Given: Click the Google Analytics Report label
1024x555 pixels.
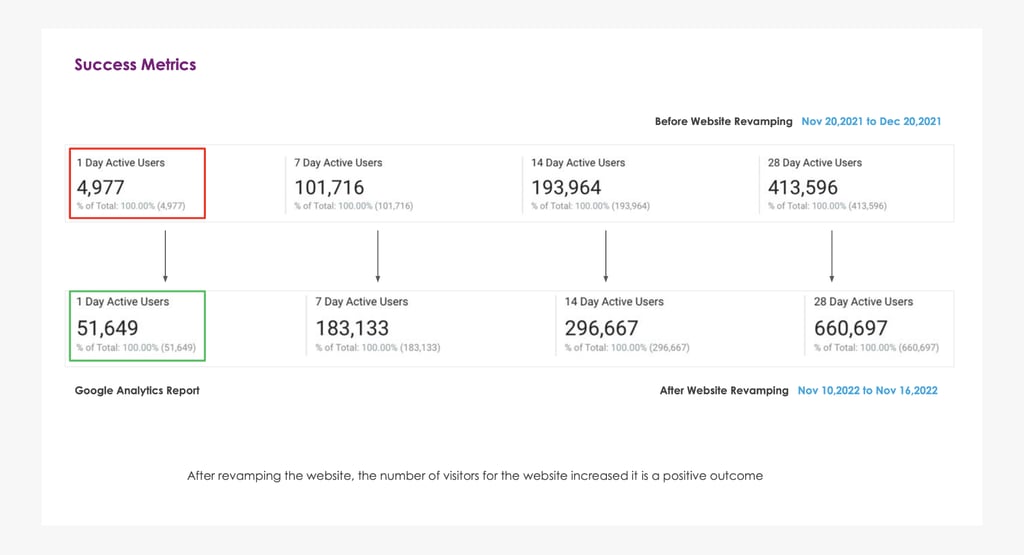Looking at the screenshot, I should [137, 391].
